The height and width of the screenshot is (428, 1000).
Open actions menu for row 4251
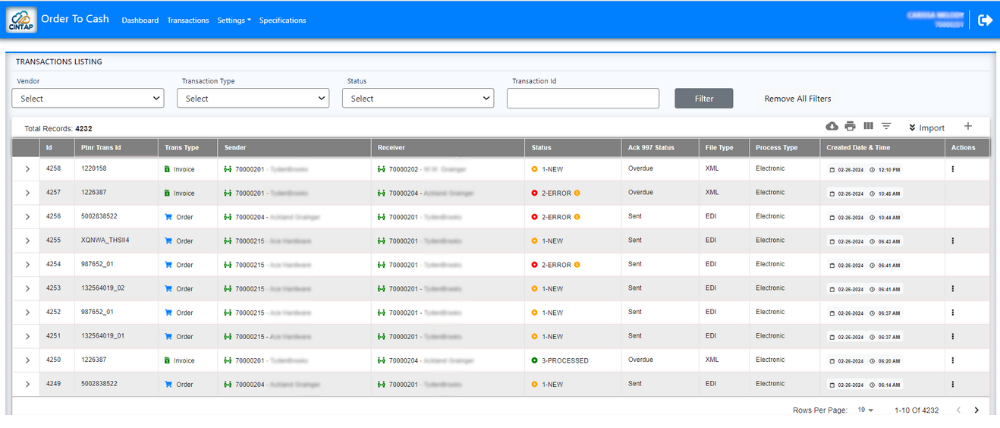coord(952,336)
